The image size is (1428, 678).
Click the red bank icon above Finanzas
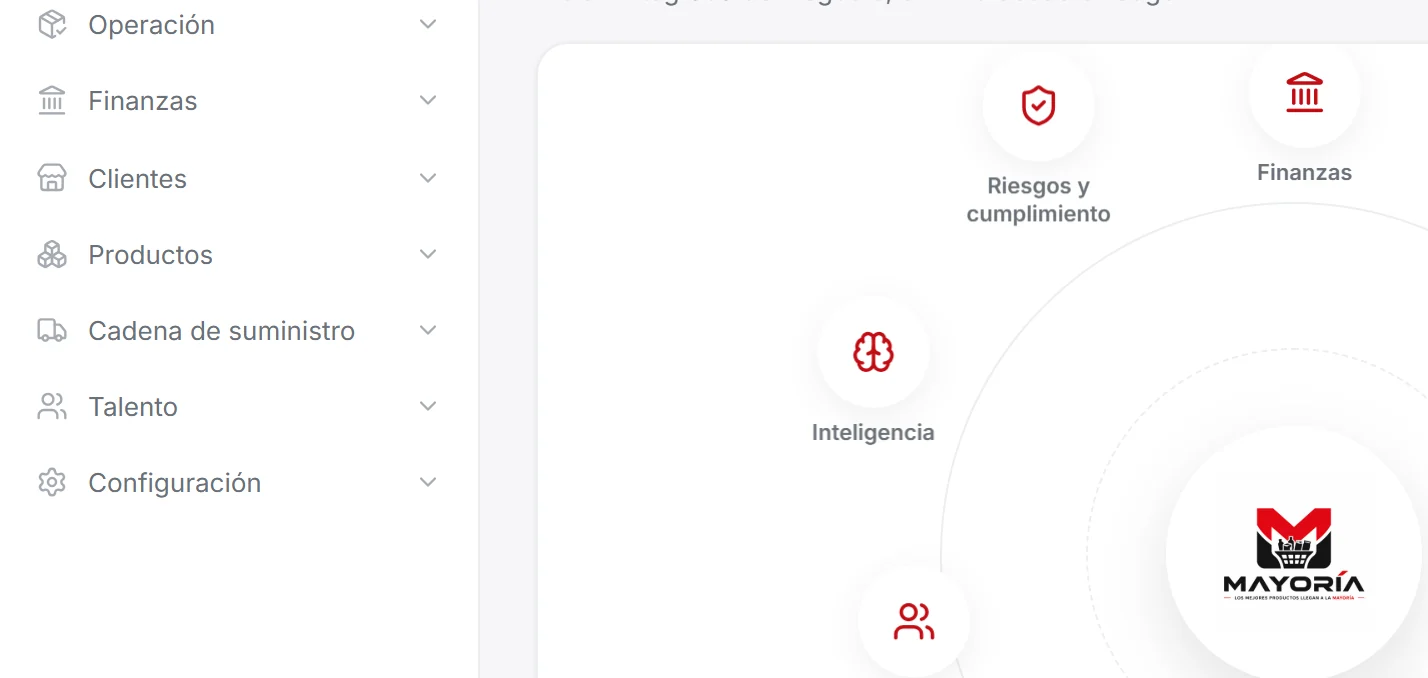1304,92
